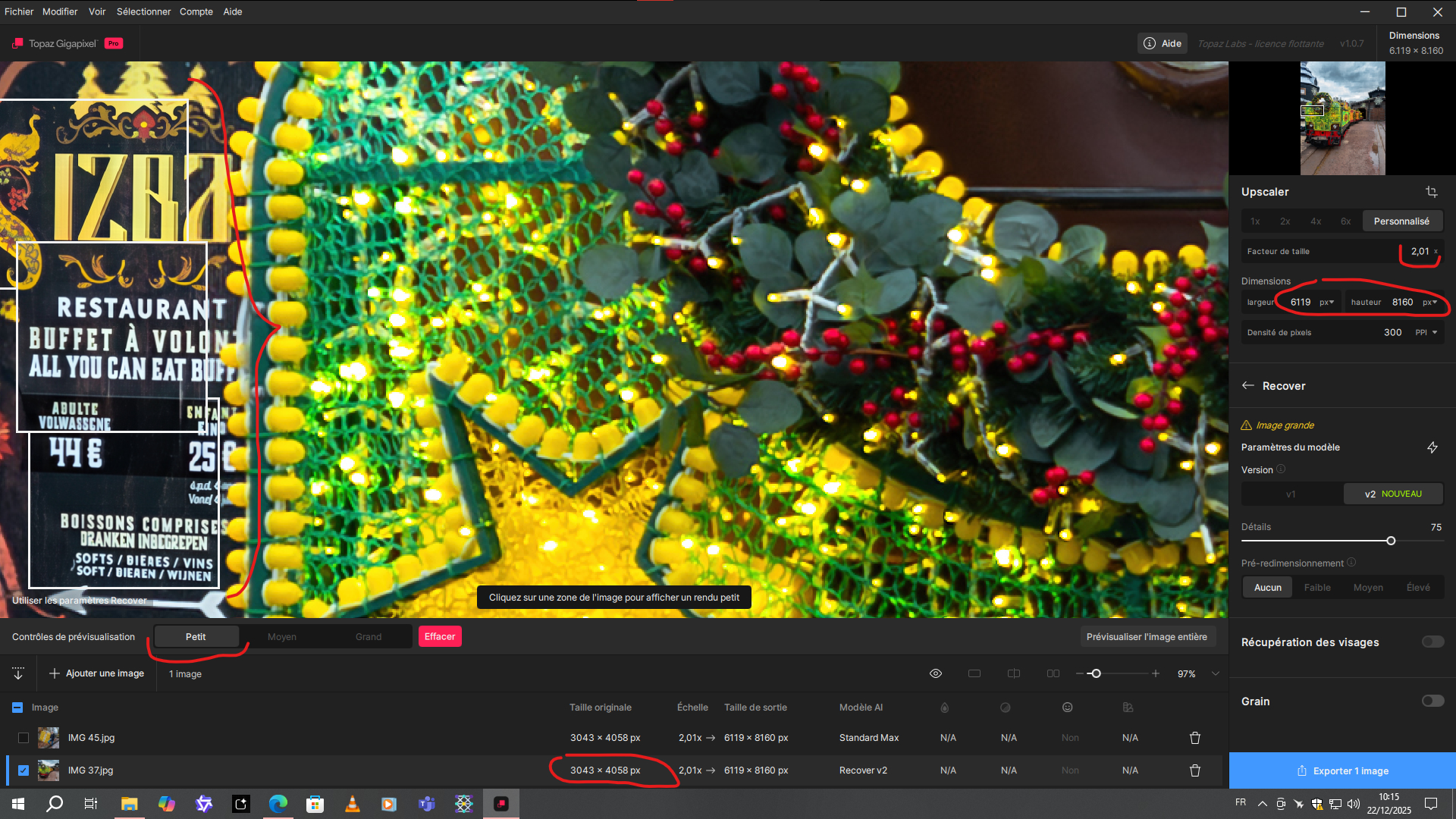Expand the 97% zoom level dropdown
Image resolution: width=1456 pixels, height=819 pixels.
[1216, 673]
